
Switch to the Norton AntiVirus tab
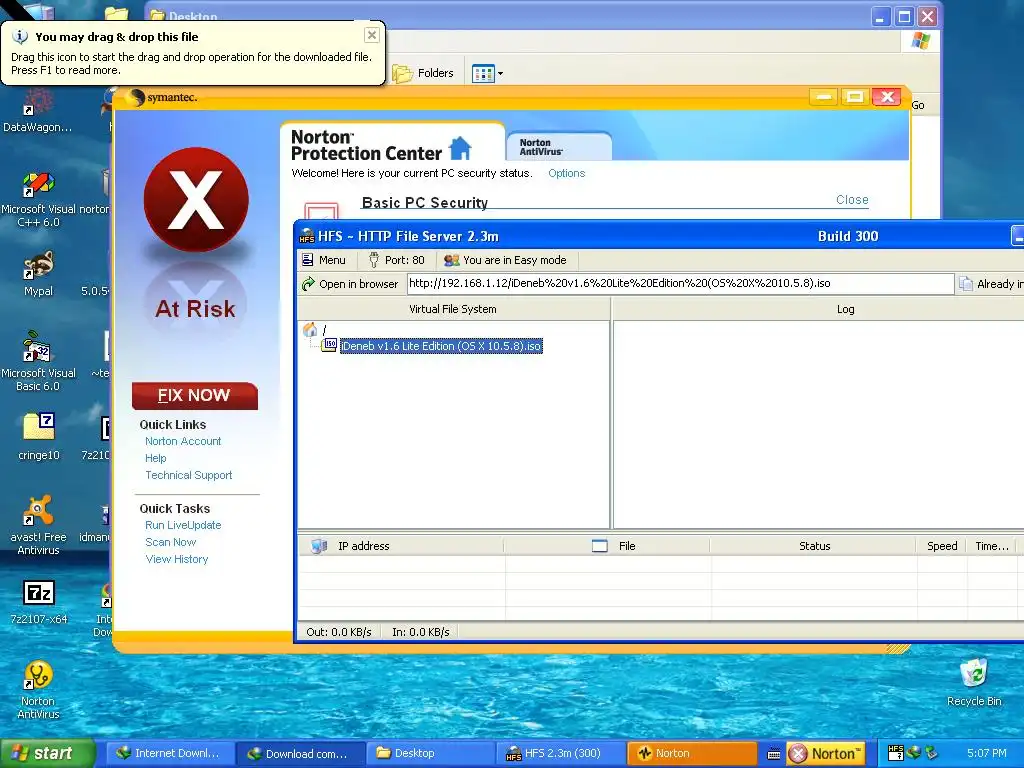(x=558, y=147)
